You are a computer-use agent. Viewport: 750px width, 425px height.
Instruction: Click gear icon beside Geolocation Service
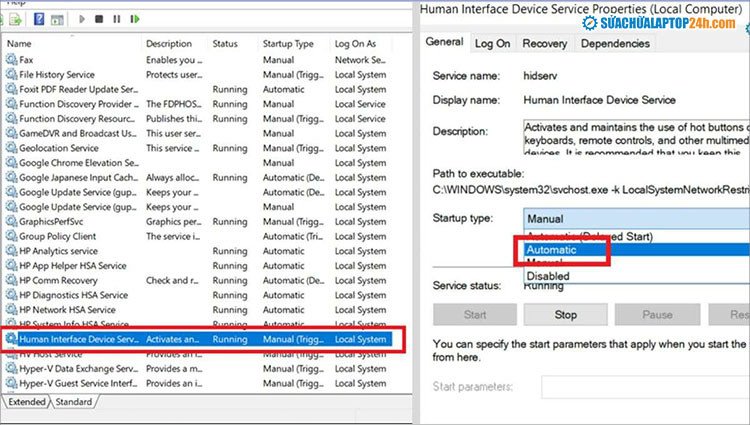coord(11,148)
